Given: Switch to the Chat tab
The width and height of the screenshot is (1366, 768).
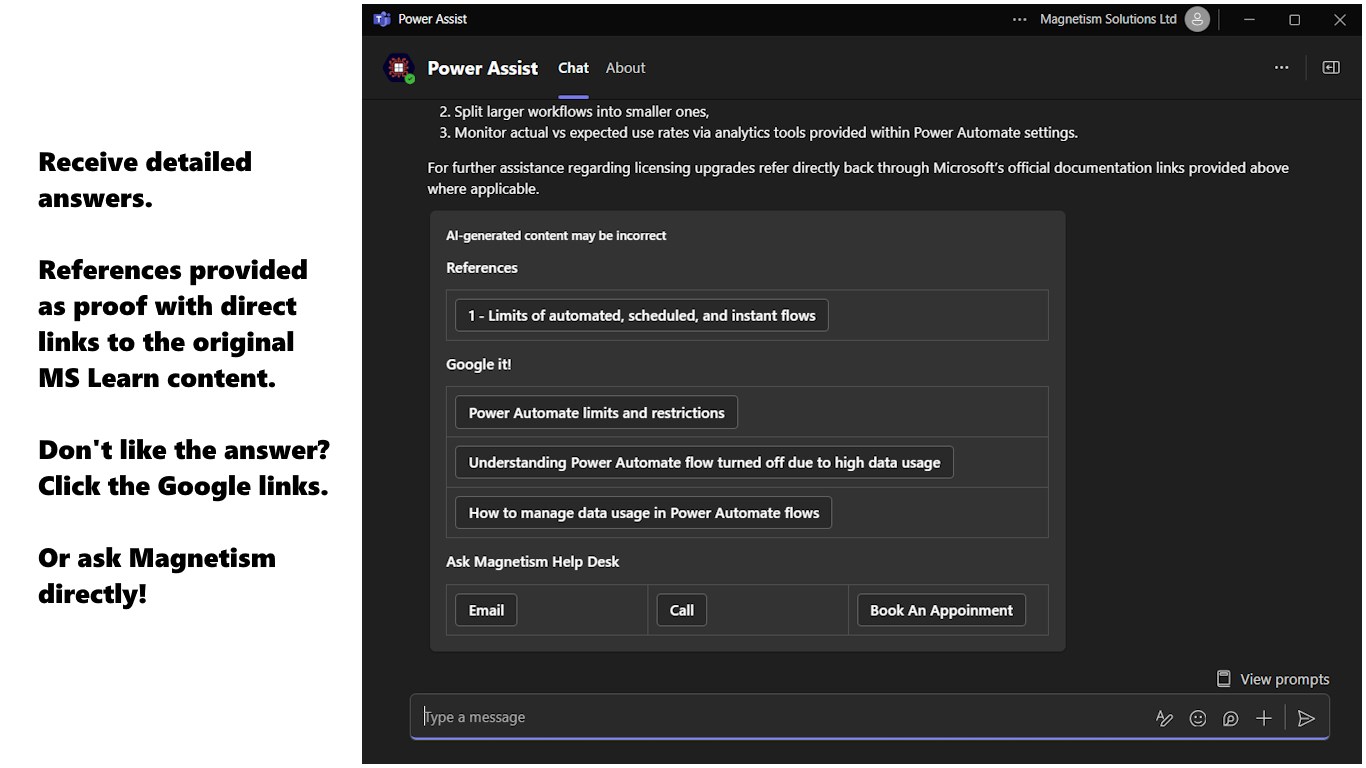Looking at the screenshot, I should [x=573, y=68].
